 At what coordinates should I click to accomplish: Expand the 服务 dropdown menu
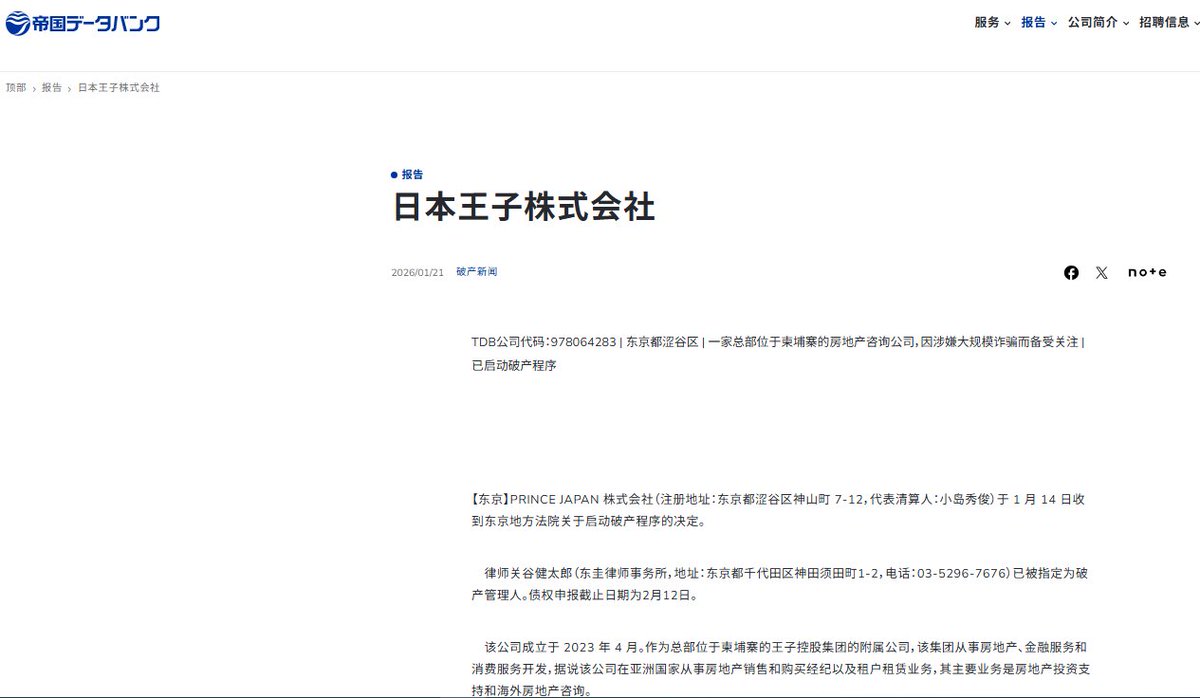[x=992, y=22]
